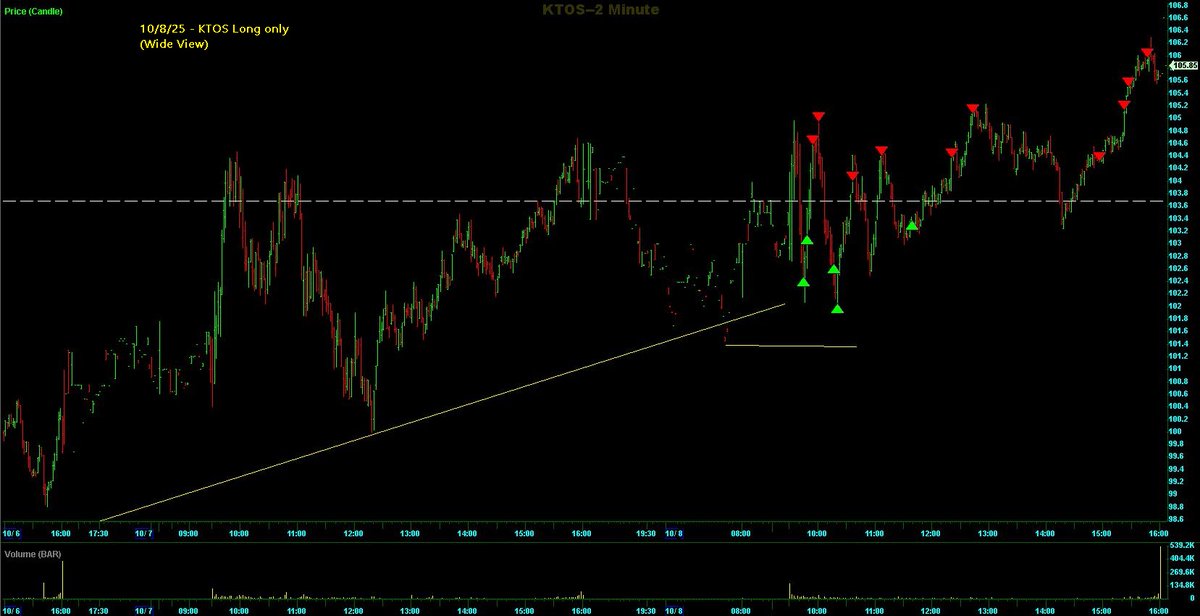Click the 106.8 price axis label

click(x=1180, y=5)
